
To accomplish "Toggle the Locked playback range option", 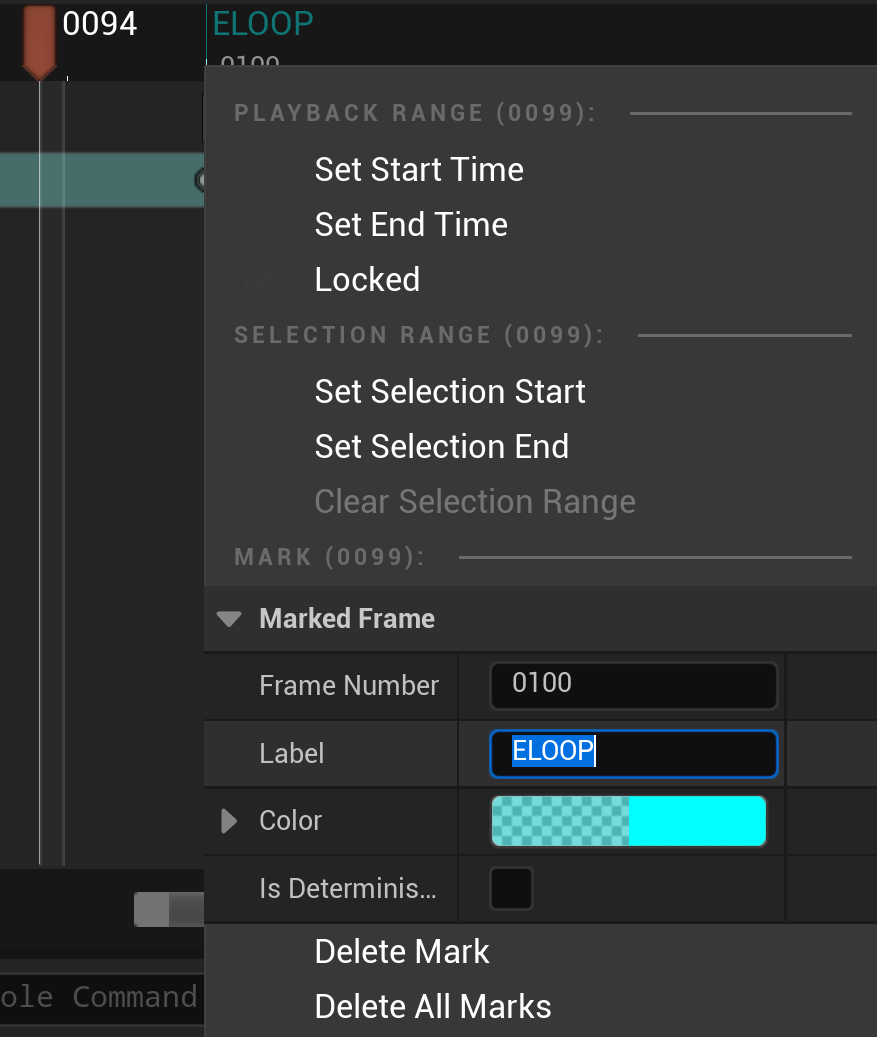I will 367,280.
